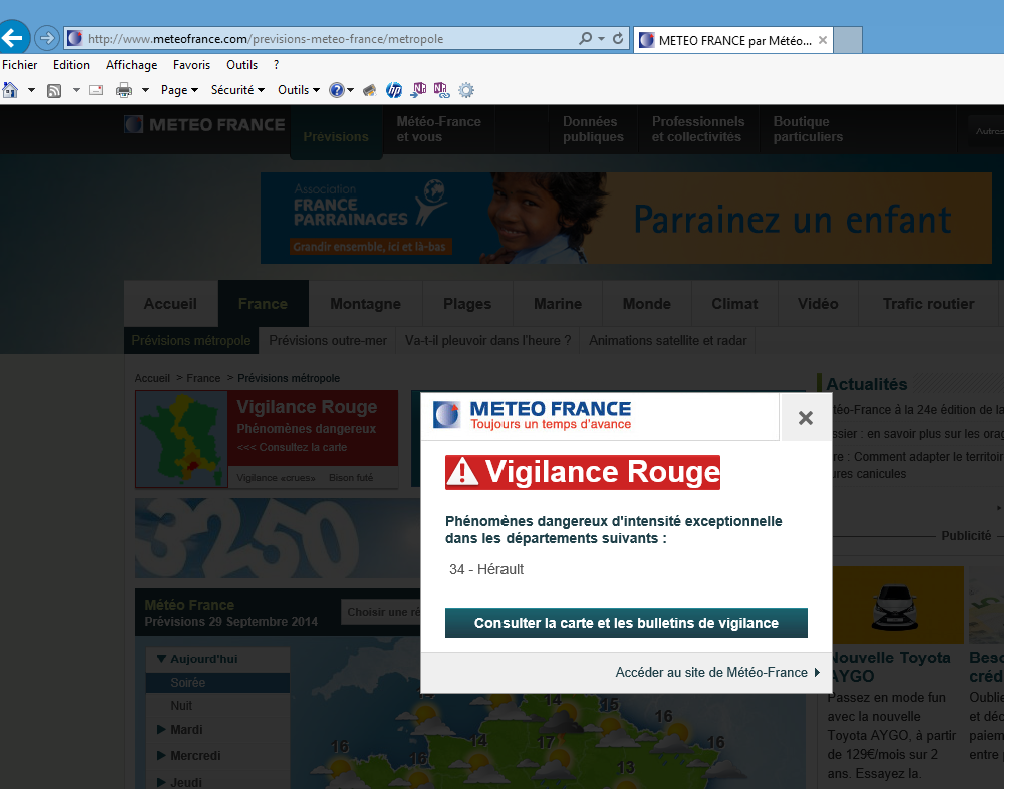Screen dimensions: 1024x789
Task: Click the Refresh icon in address bar
Action: (618, 39)
